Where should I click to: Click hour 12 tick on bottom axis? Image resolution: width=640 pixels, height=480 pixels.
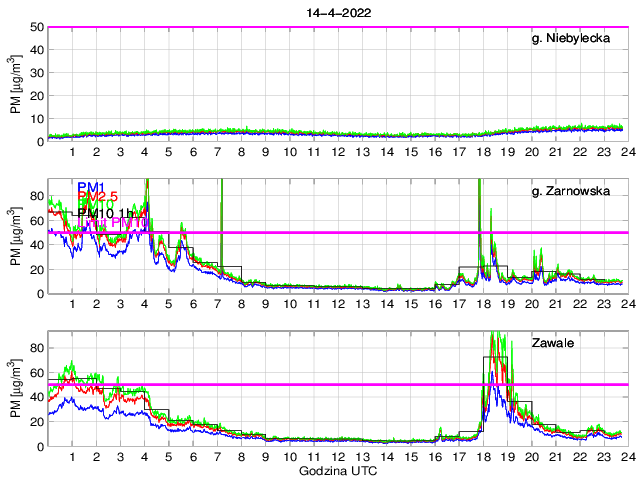tap(337, 457)
